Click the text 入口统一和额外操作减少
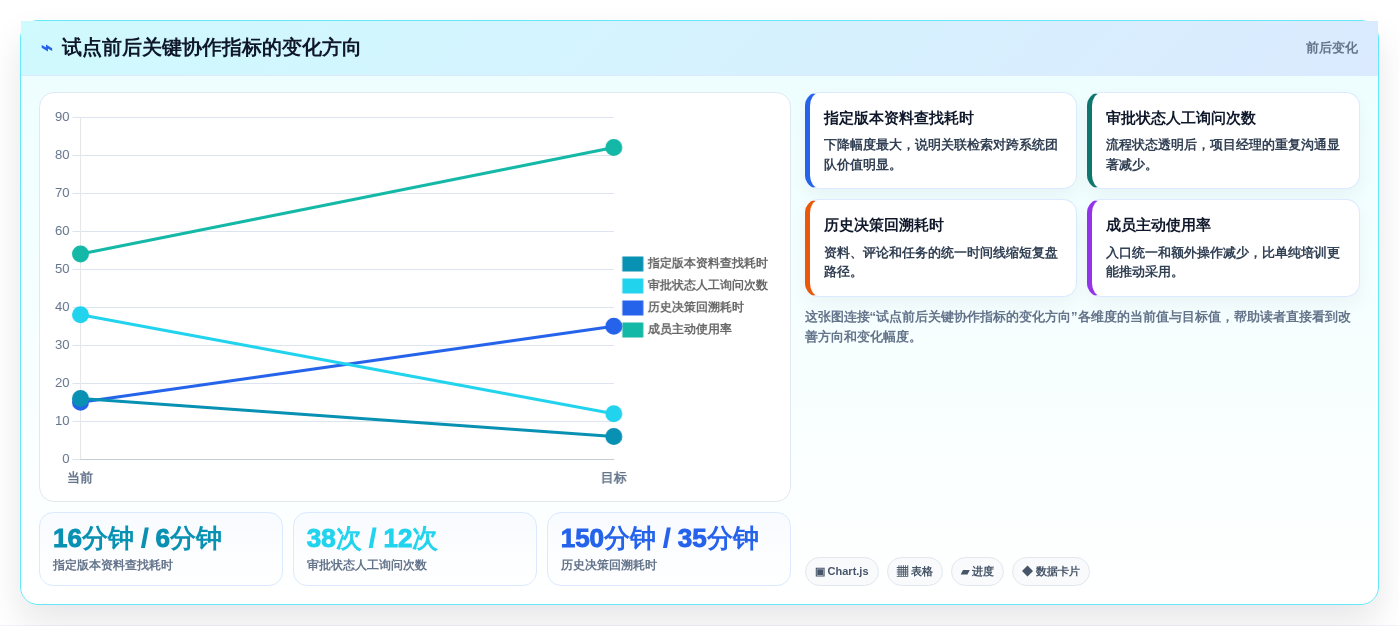Viewport: 1399px width, 626px height. (1177, 253)
